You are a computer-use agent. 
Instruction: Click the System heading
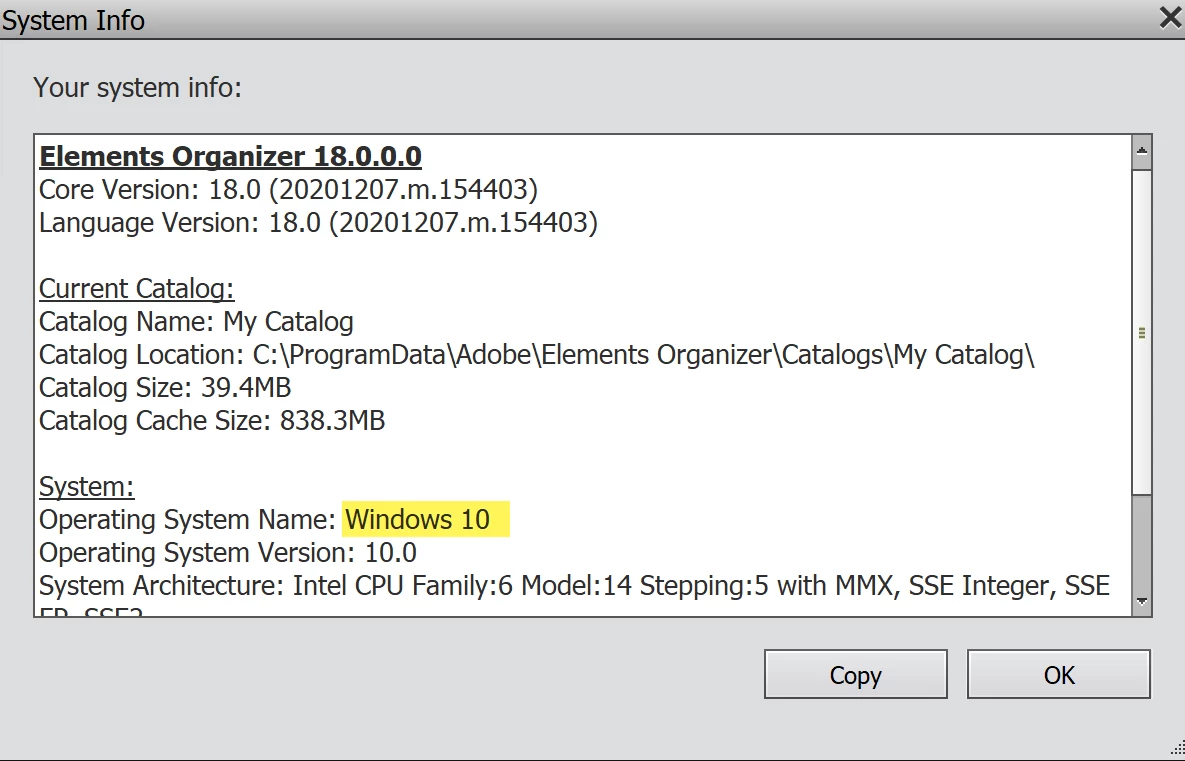click(87, 487)
